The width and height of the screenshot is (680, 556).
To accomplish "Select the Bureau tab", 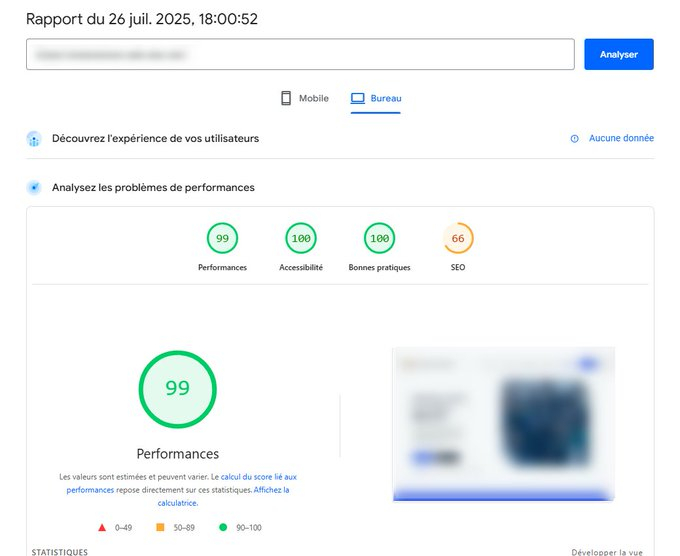I will (376, 98).
